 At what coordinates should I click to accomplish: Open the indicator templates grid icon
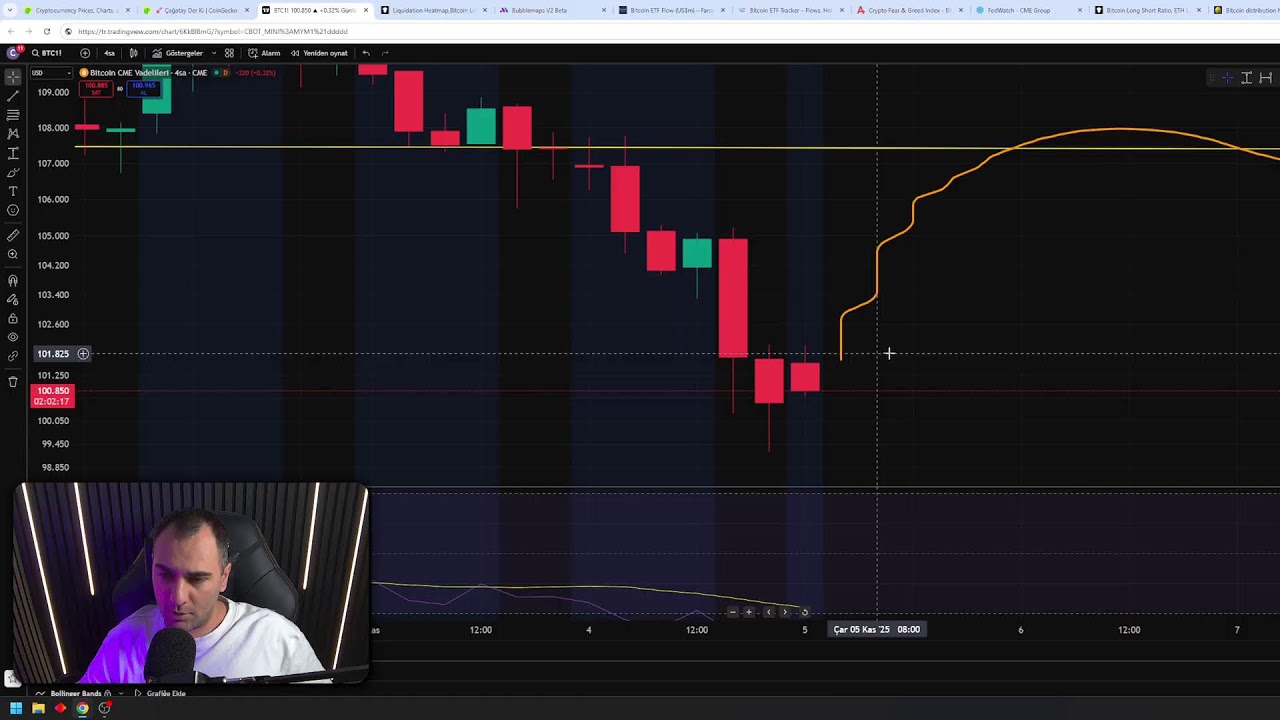coord(229,53)
